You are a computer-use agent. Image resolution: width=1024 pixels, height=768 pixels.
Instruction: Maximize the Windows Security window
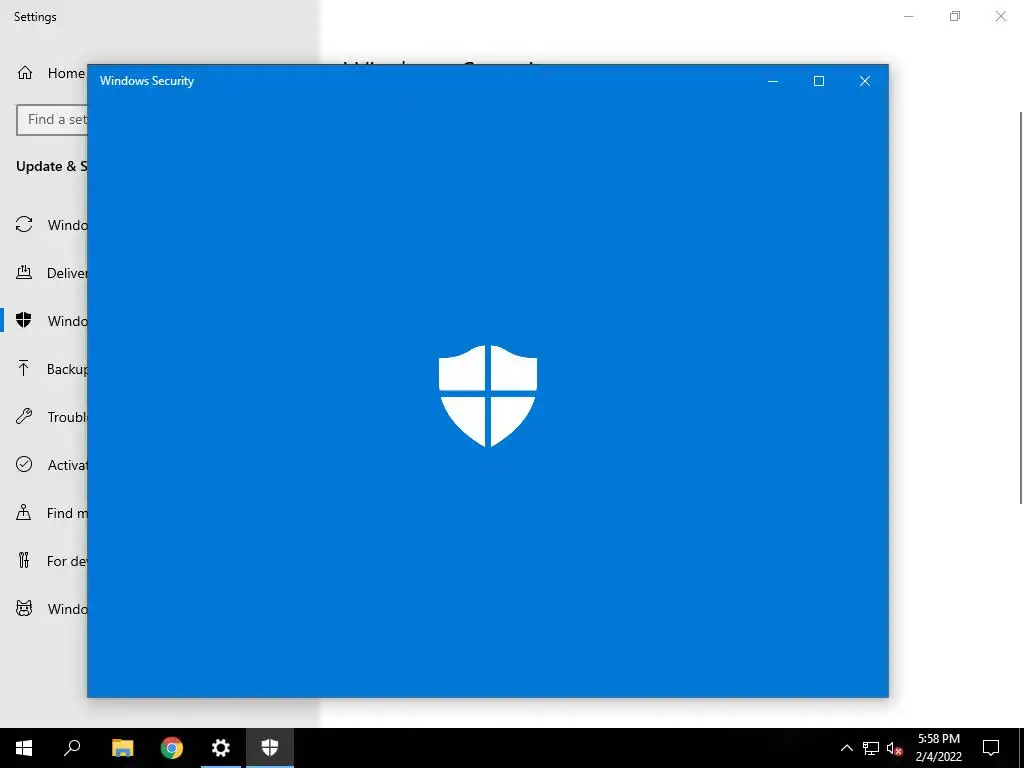[819, 81]
